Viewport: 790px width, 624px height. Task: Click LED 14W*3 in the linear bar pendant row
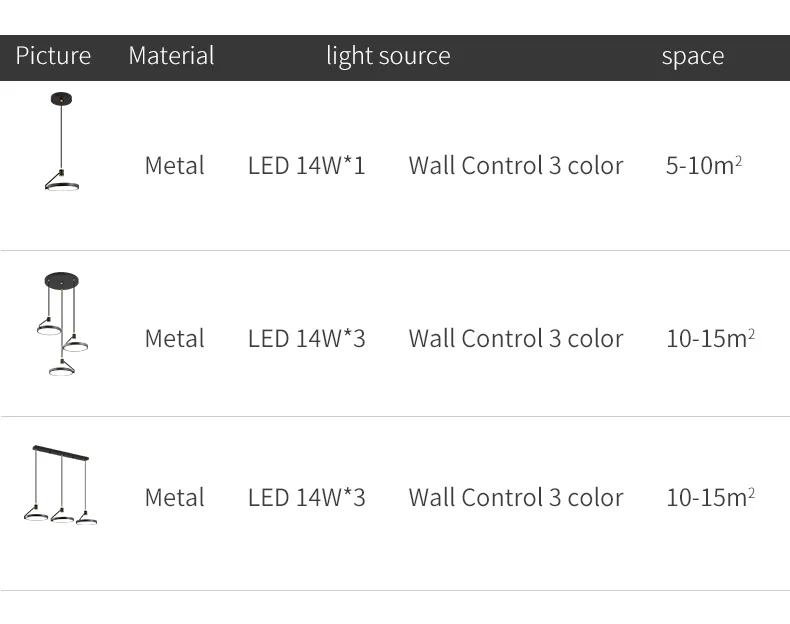point(306,497)
